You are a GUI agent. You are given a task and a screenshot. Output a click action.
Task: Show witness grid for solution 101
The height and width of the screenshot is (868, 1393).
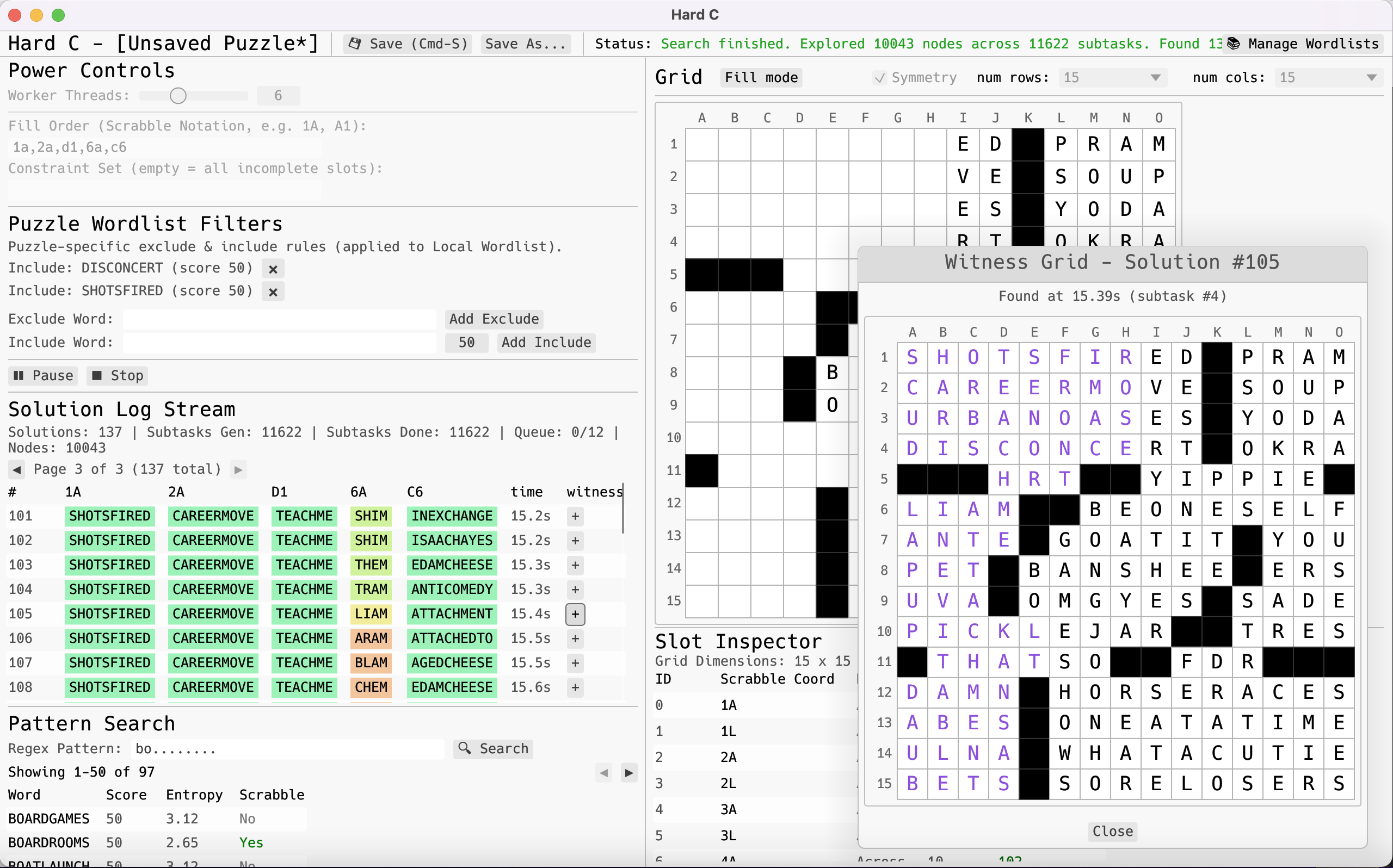575,517
